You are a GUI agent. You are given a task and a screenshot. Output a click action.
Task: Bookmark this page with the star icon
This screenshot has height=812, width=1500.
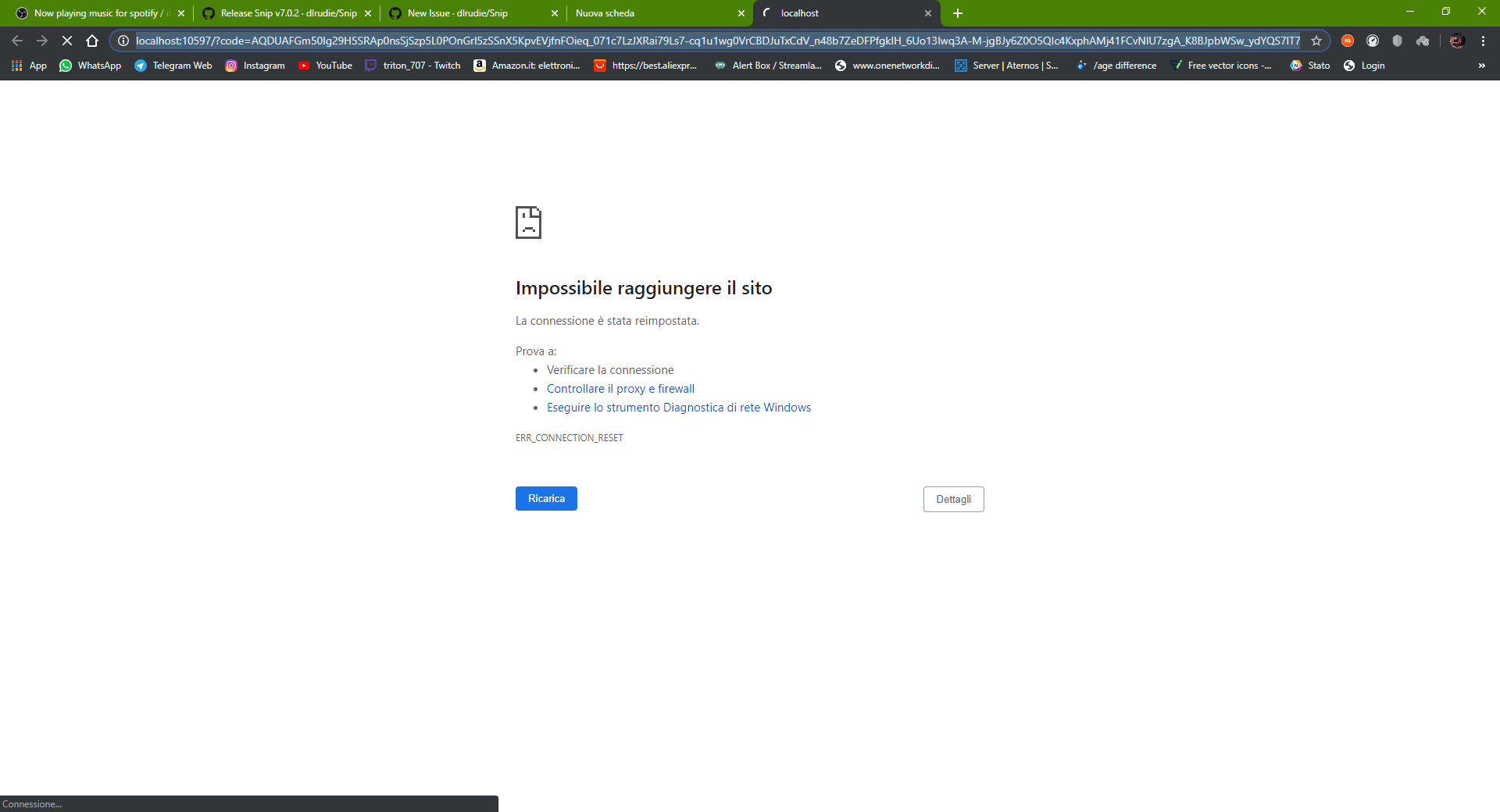tap(1317, 41)
